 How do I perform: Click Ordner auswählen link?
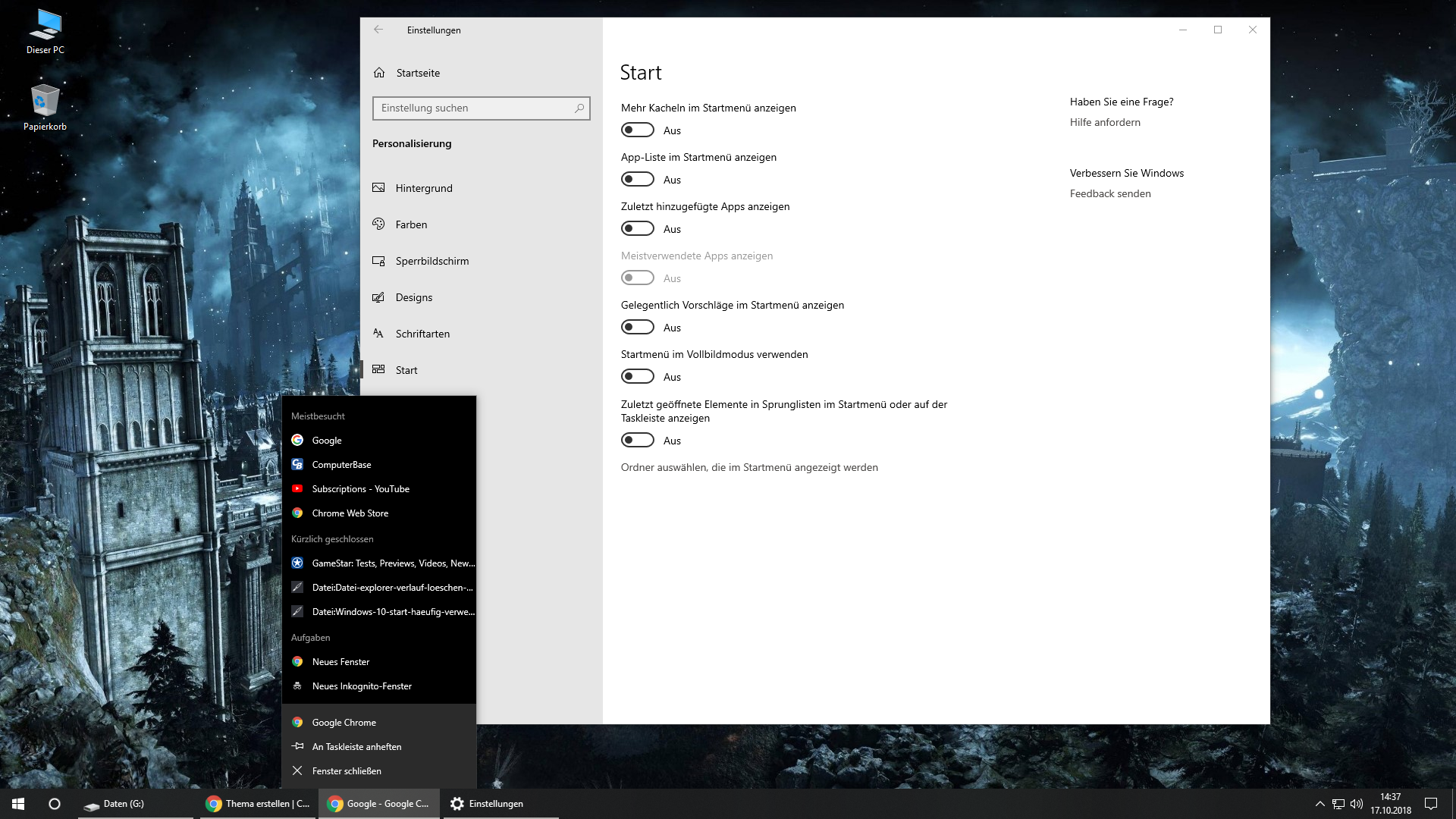(749, 467)
